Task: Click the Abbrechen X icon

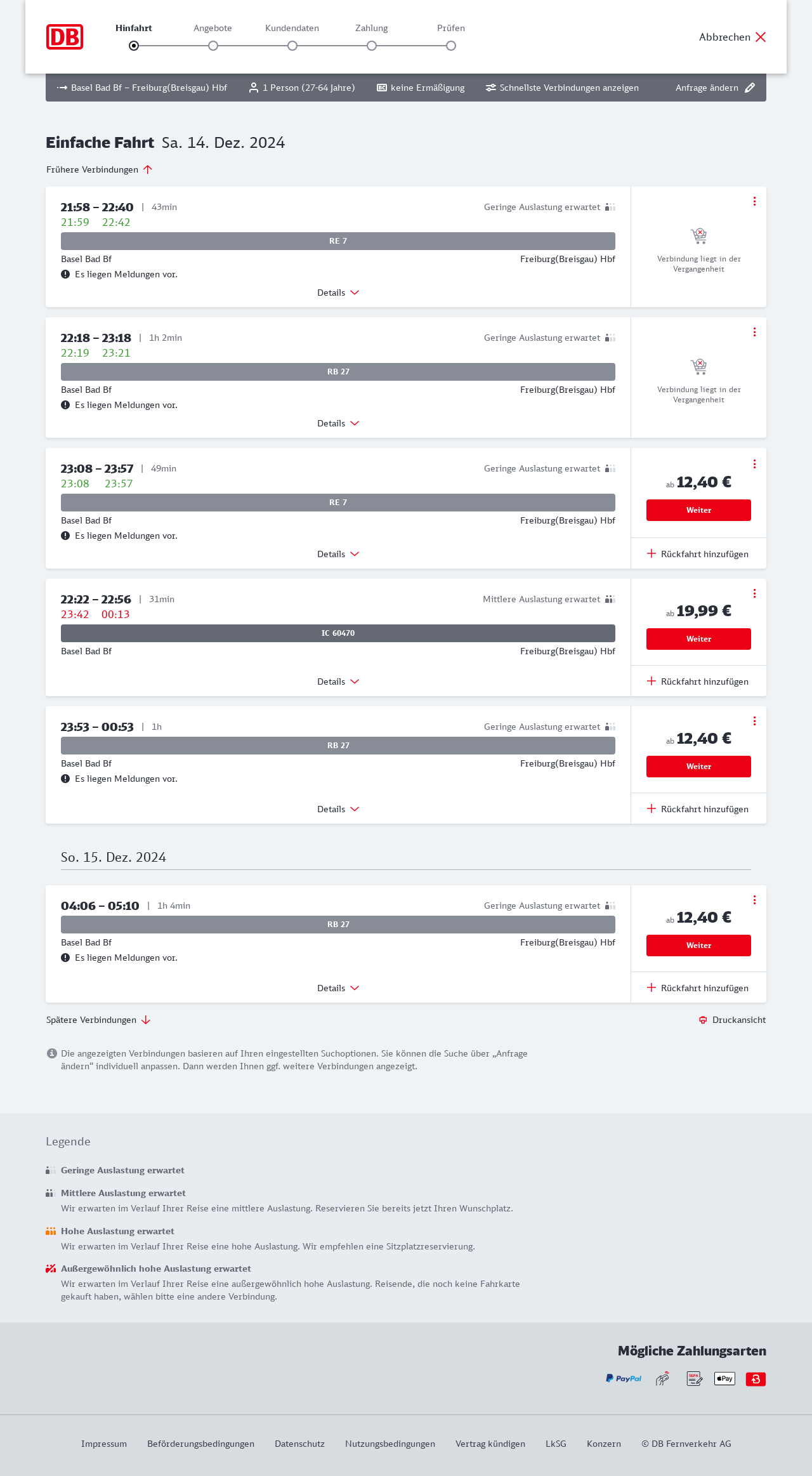Action: [761, 37]
